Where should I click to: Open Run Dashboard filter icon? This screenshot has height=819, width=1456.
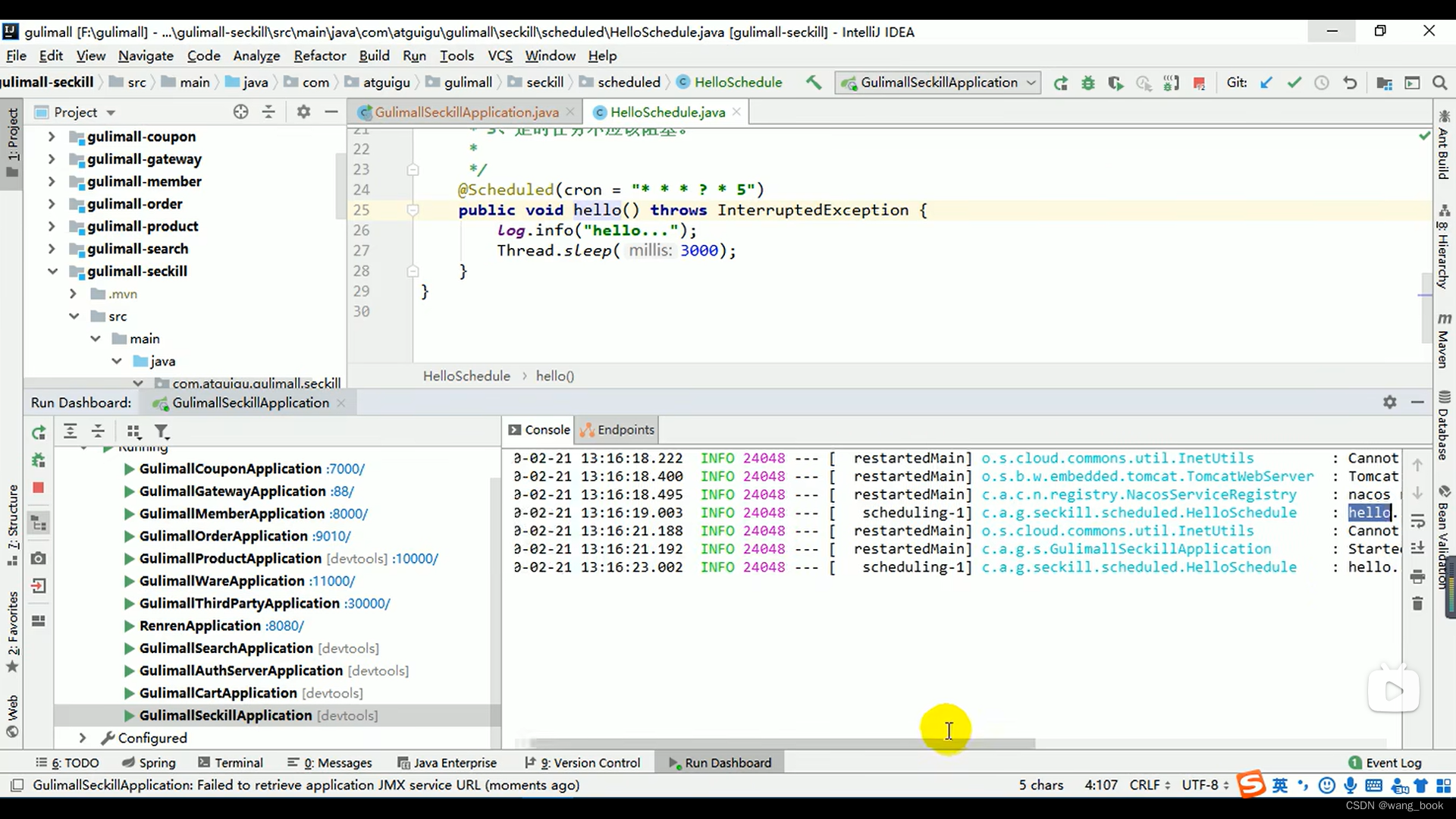click(x=162, y=431)
